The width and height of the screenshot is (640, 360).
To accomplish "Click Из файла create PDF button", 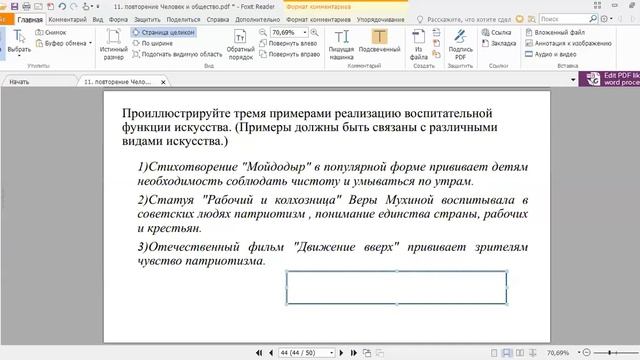I will [418, 45].
